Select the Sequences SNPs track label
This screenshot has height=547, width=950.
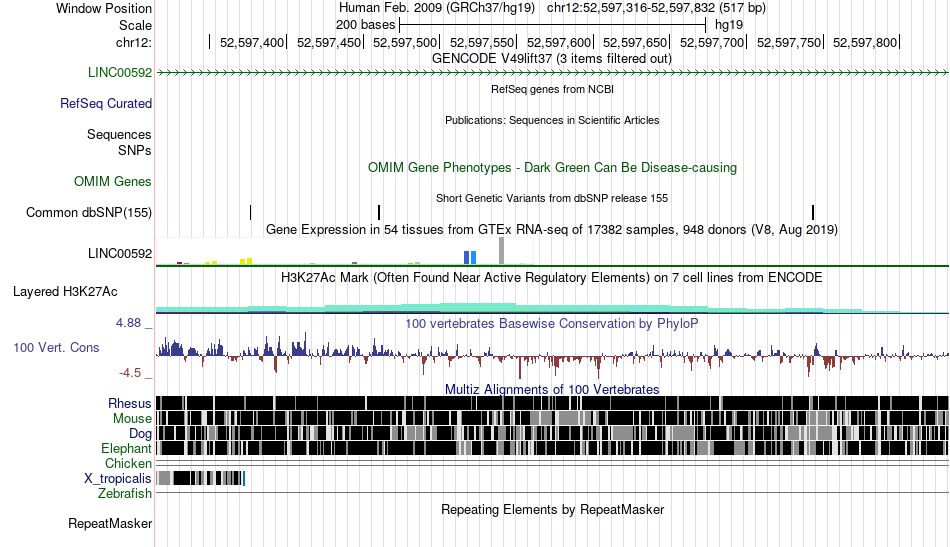(x=119, y=142)
